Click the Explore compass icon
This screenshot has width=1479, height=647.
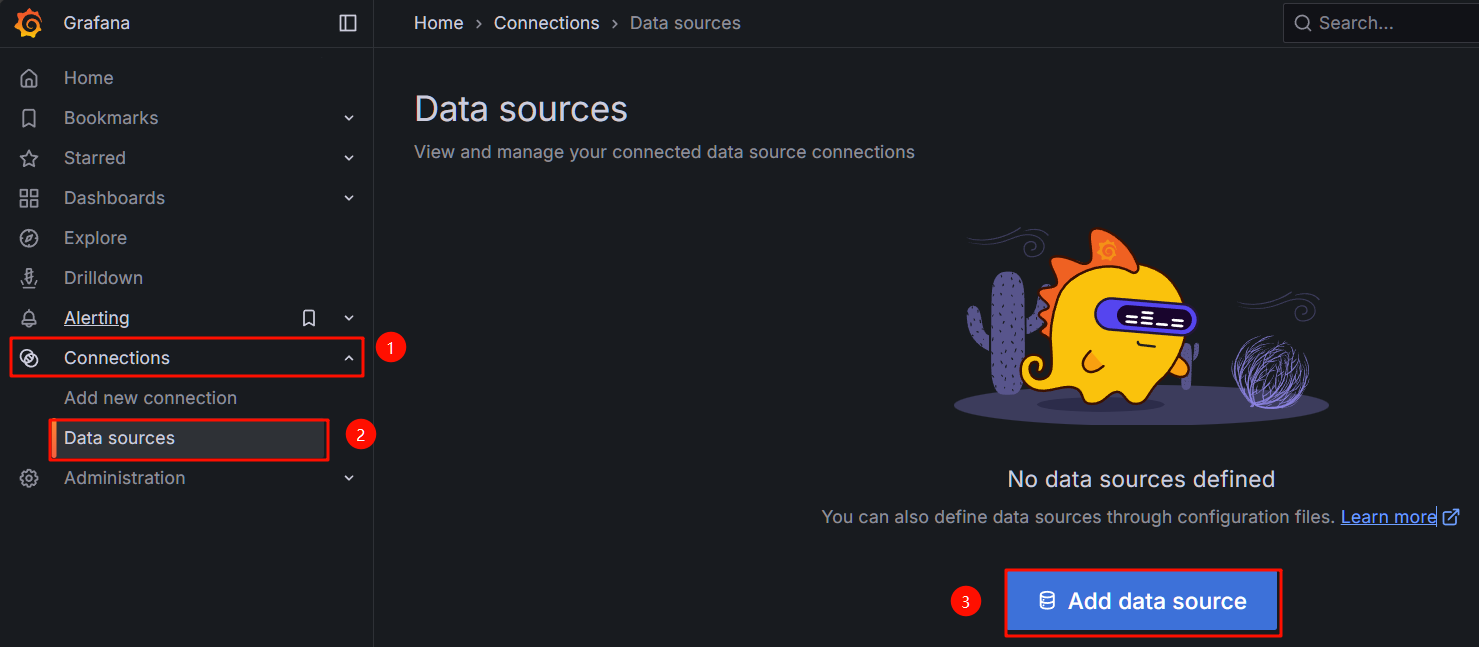tap(29, 238)
